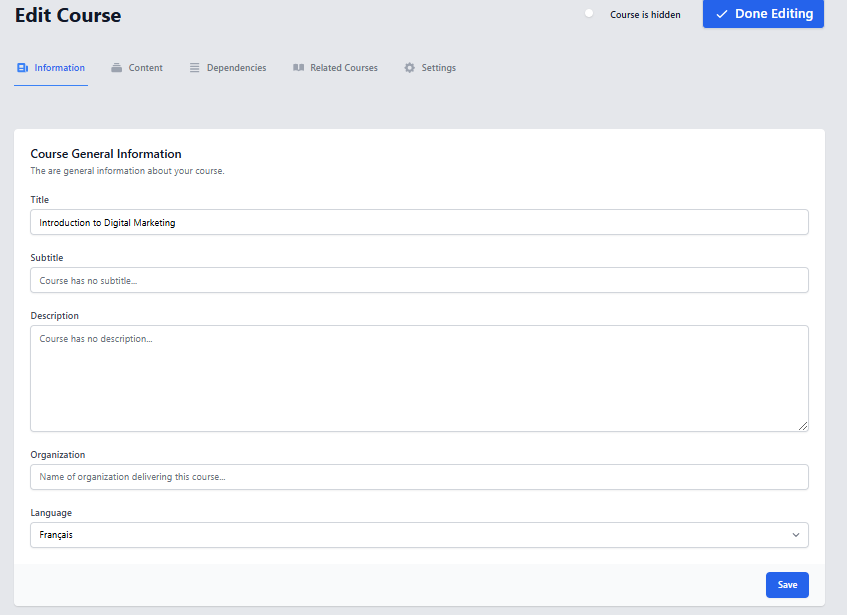Focus the Title input field

tap(419, 222)
